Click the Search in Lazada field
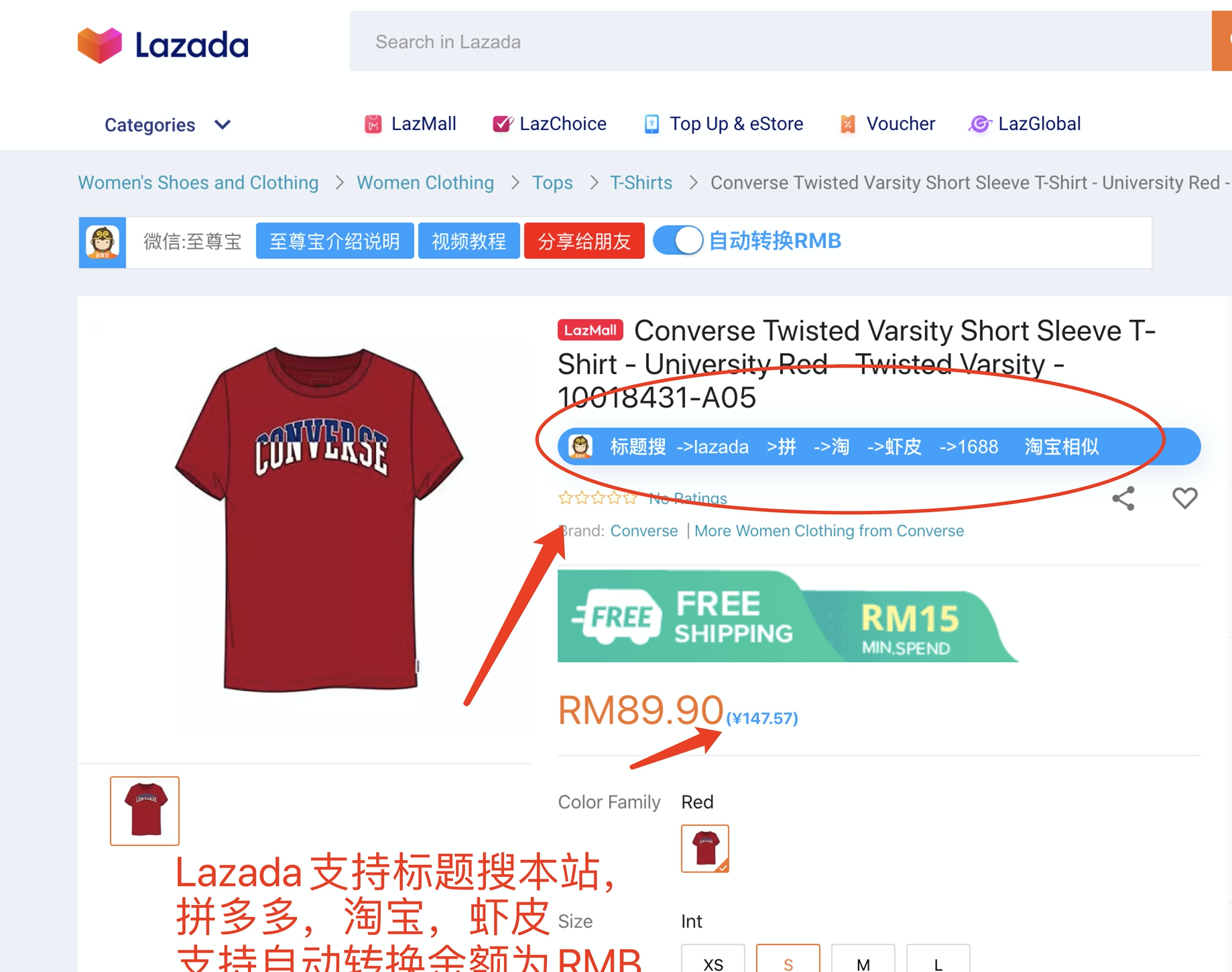 pyautogui.click(x=780, y=42)
